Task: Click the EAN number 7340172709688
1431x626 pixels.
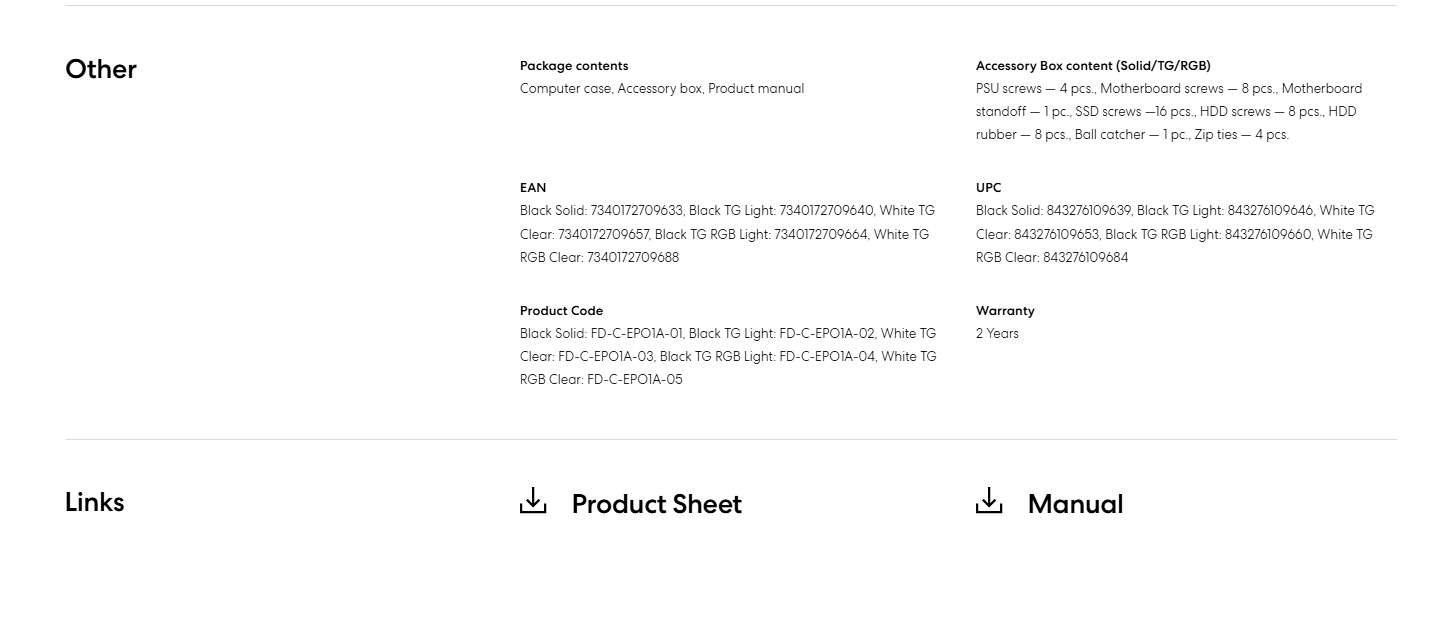Action: (632, 258)
